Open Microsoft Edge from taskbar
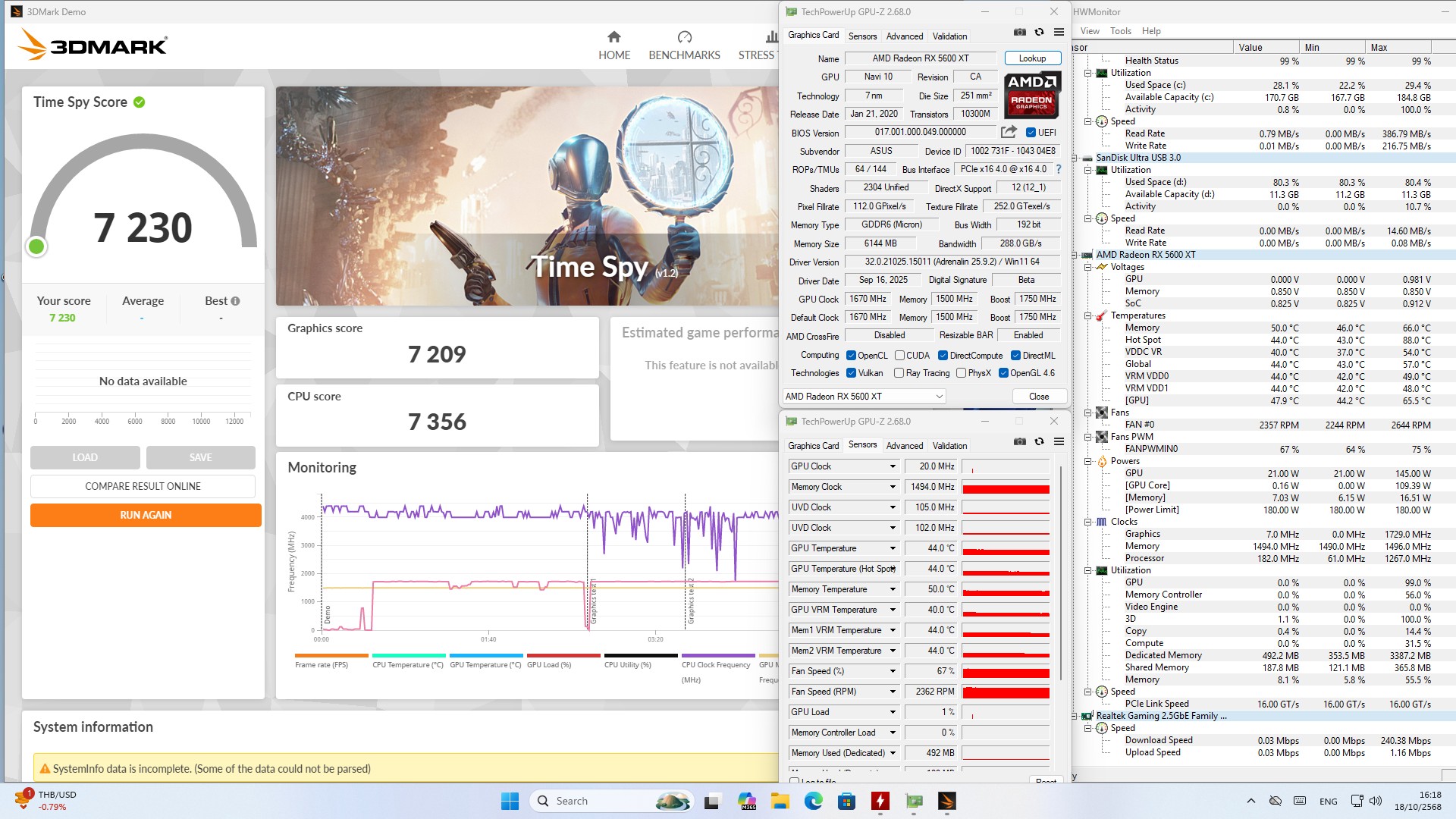The image size is (1456, 819). tap(813, 801)
